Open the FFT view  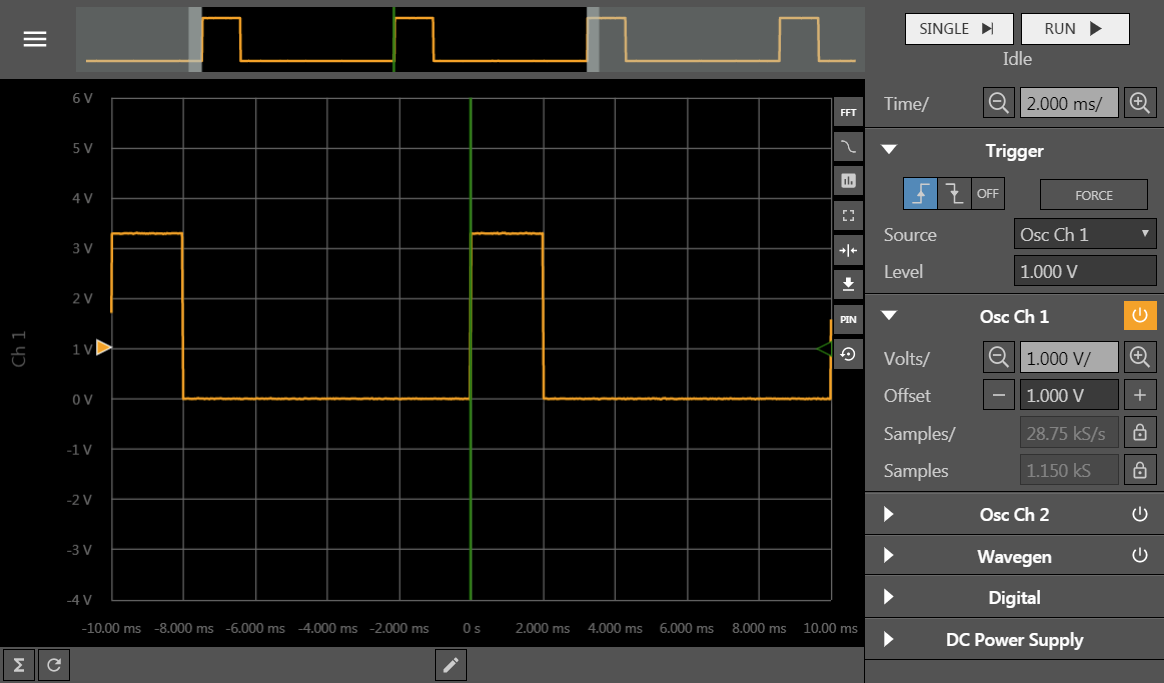click(849, 113)
